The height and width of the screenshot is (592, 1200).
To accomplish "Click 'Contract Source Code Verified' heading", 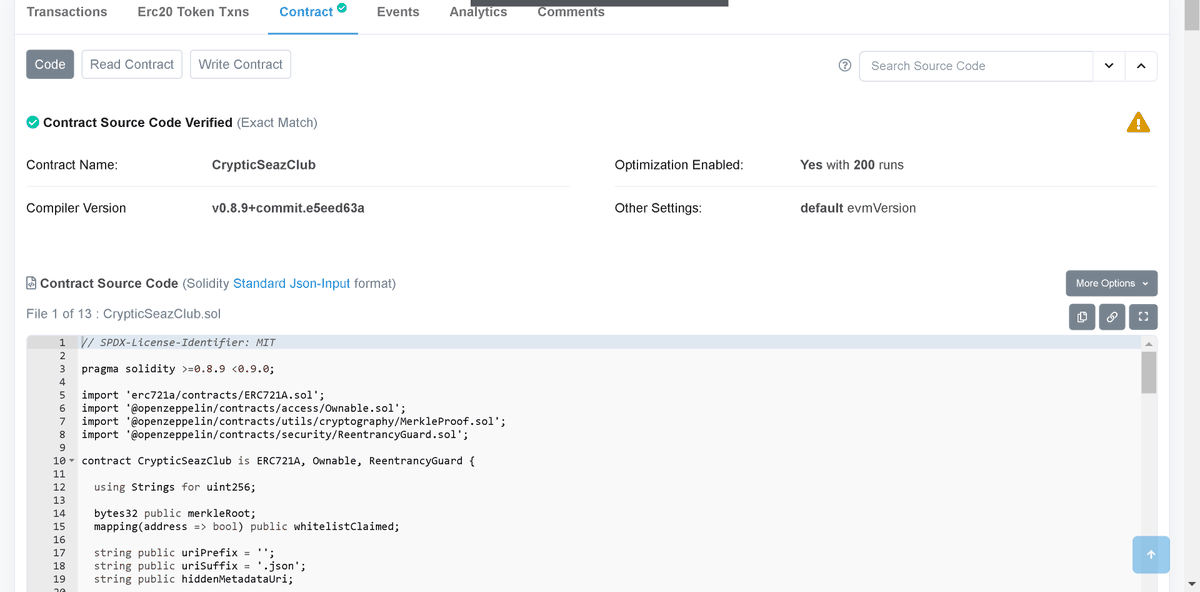I will (137, 123).
